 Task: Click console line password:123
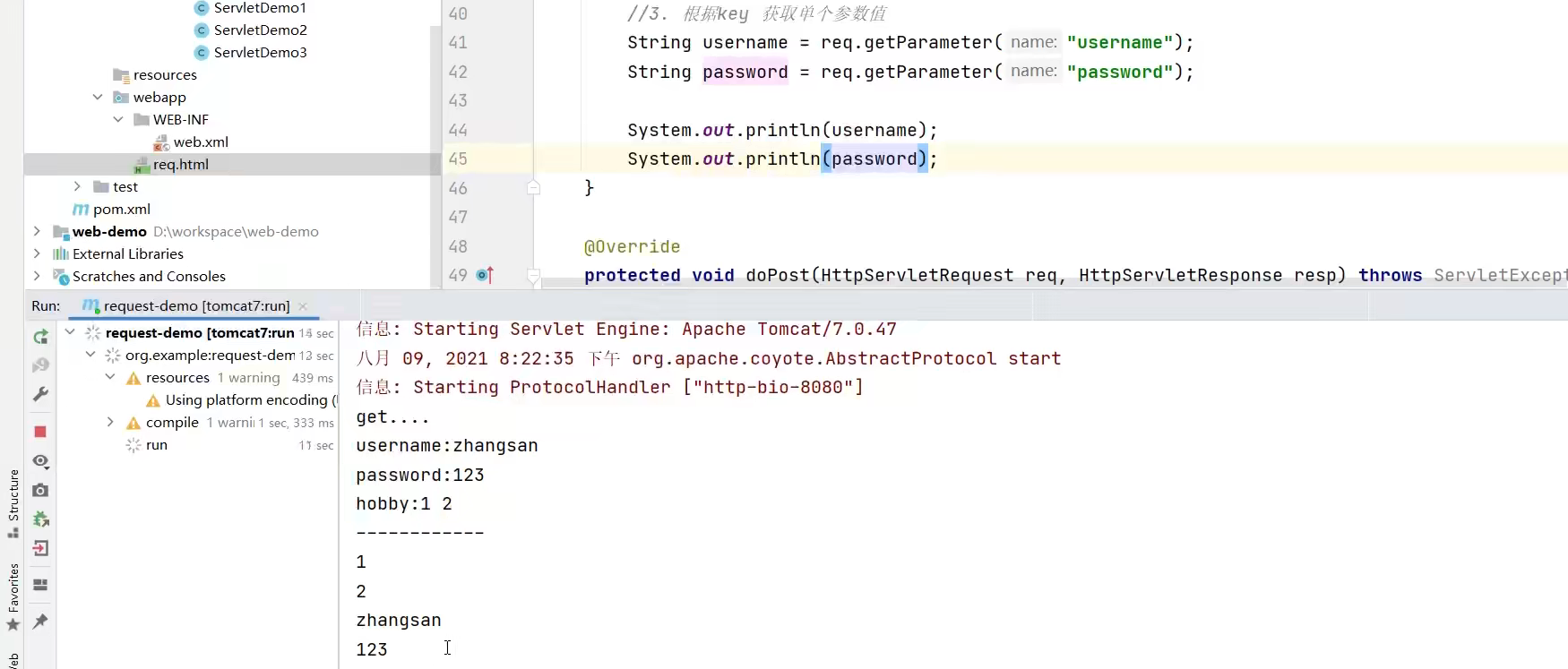[419, 475]
